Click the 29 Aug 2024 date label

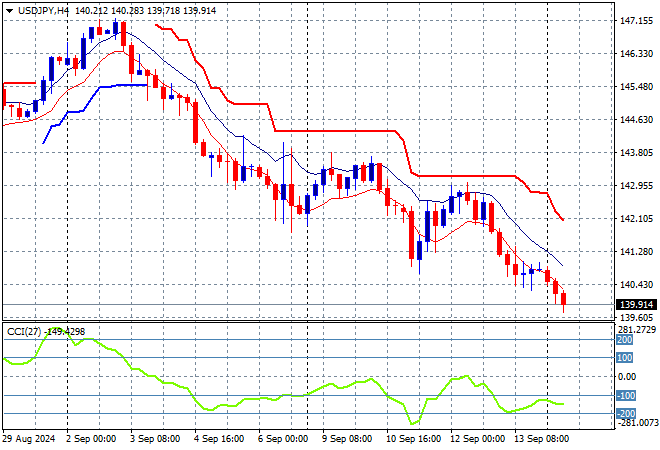pyautogui.click(x=29, y=439)
